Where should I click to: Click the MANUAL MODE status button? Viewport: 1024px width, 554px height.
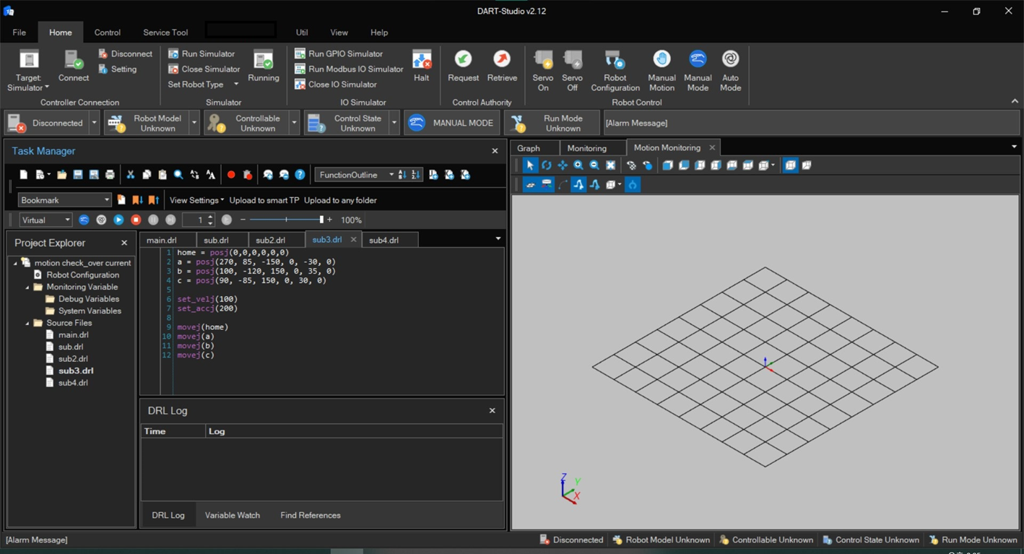click(x=452, y=123)
